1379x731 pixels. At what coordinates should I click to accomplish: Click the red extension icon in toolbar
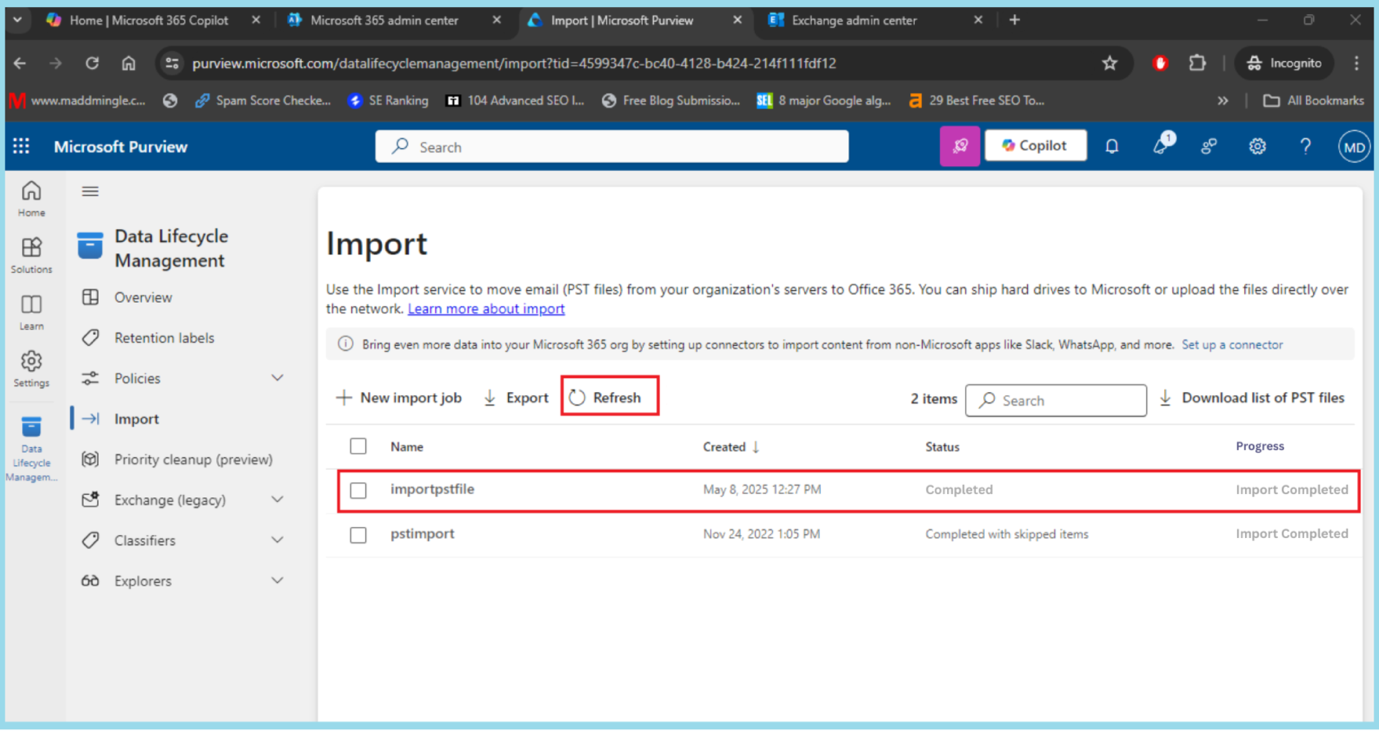coord(1160,63)
